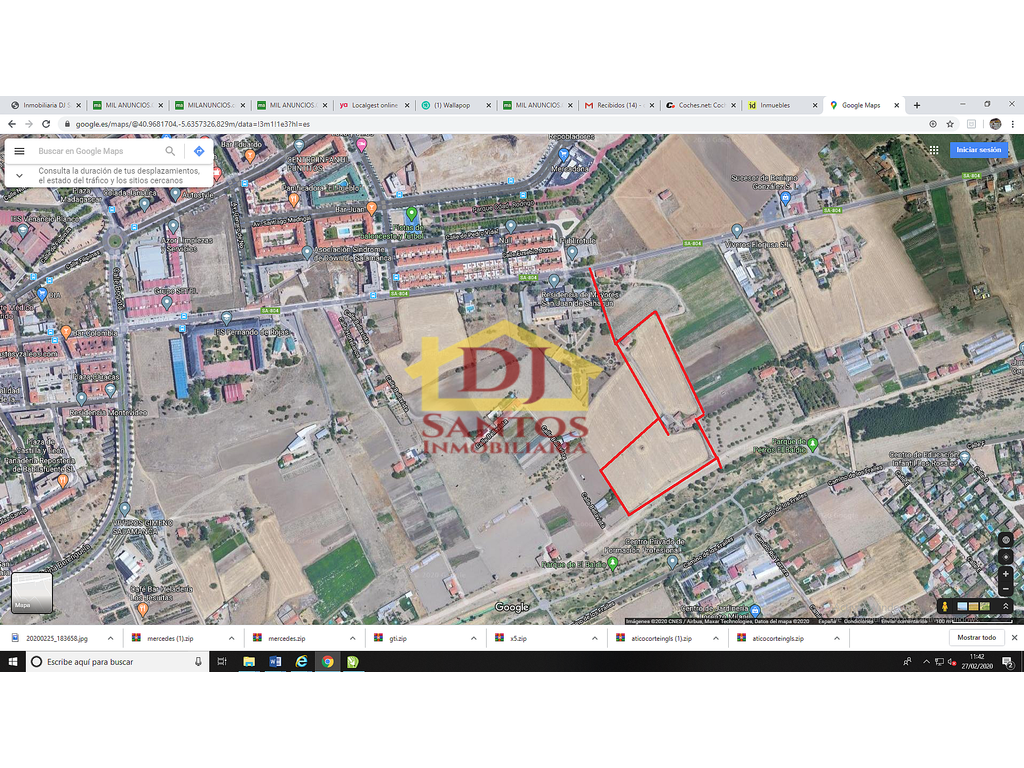Click the zoom out minus control
Image resolution: width=1024 pixels, height=768 pixels.
pyautogui.click(x=1006, y=590)
